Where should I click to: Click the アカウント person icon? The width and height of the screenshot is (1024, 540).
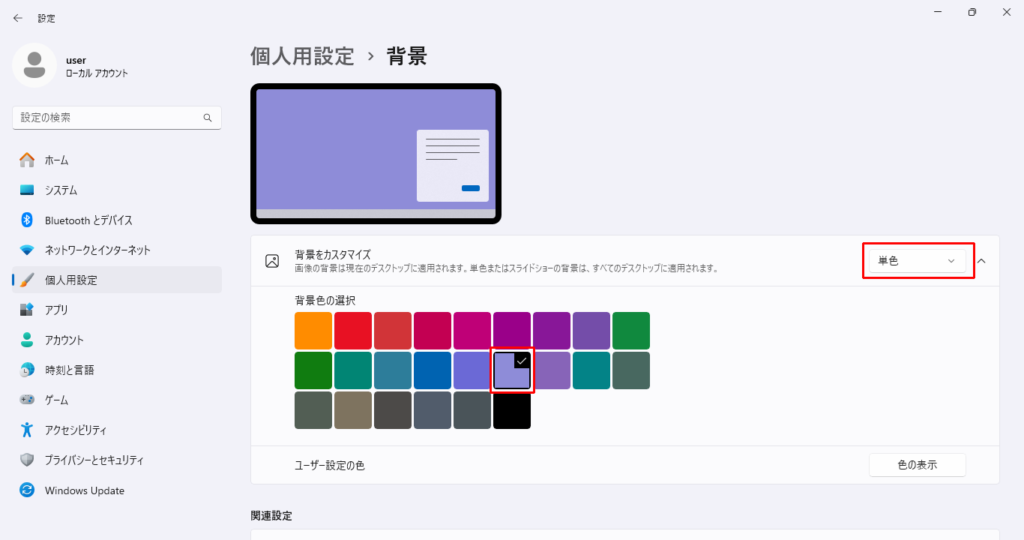pos(27,340)
